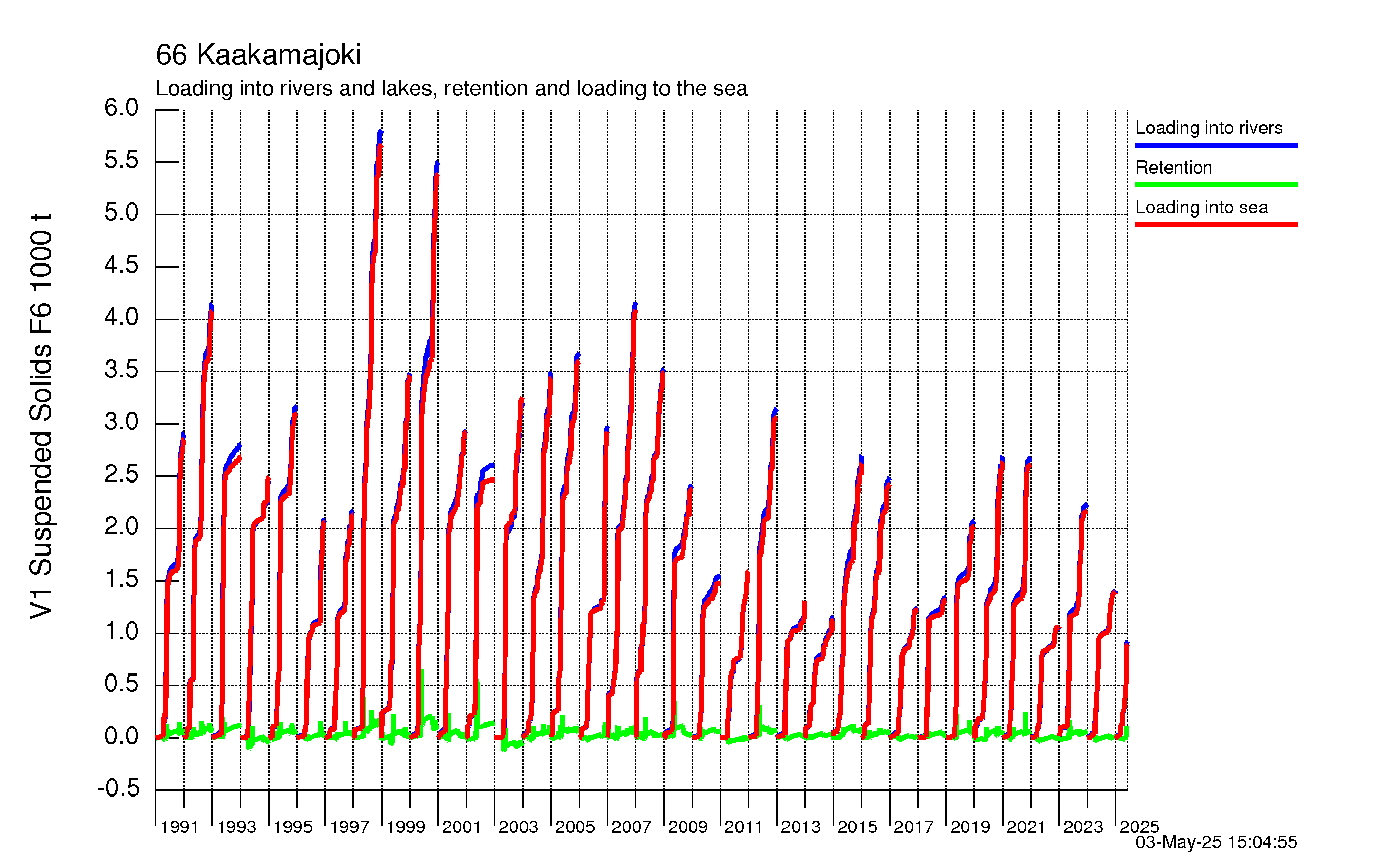Click the y-axis value 3.5
The image size is (1379, 868).
[122, 370]
